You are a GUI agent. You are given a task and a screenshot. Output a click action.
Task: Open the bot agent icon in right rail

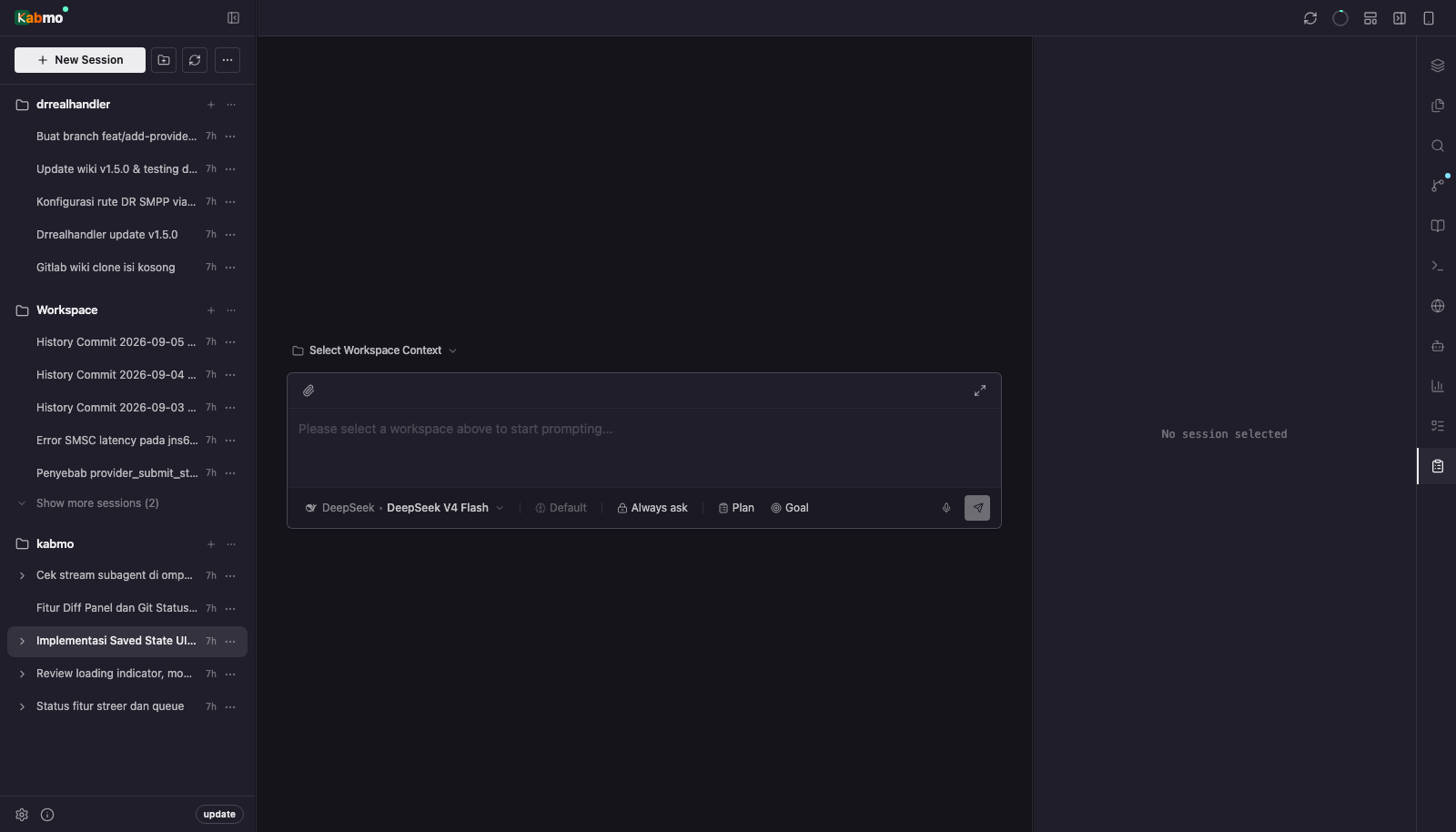tap(1438, 346)
